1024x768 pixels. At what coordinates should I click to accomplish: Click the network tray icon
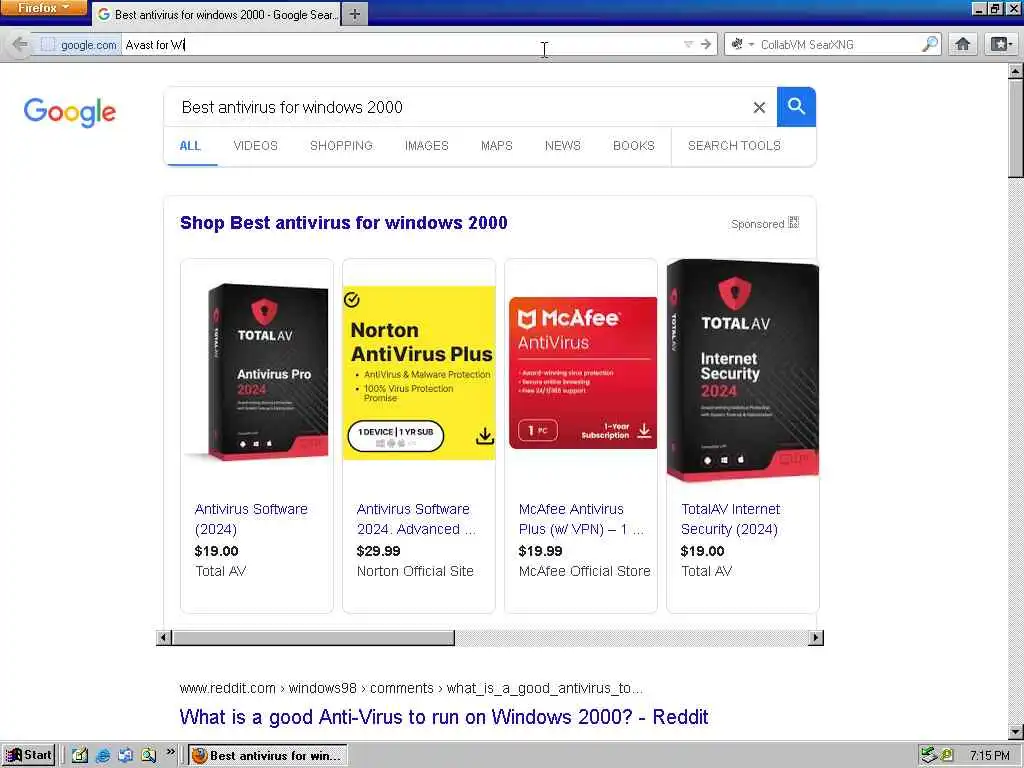(x=929, y=756)
